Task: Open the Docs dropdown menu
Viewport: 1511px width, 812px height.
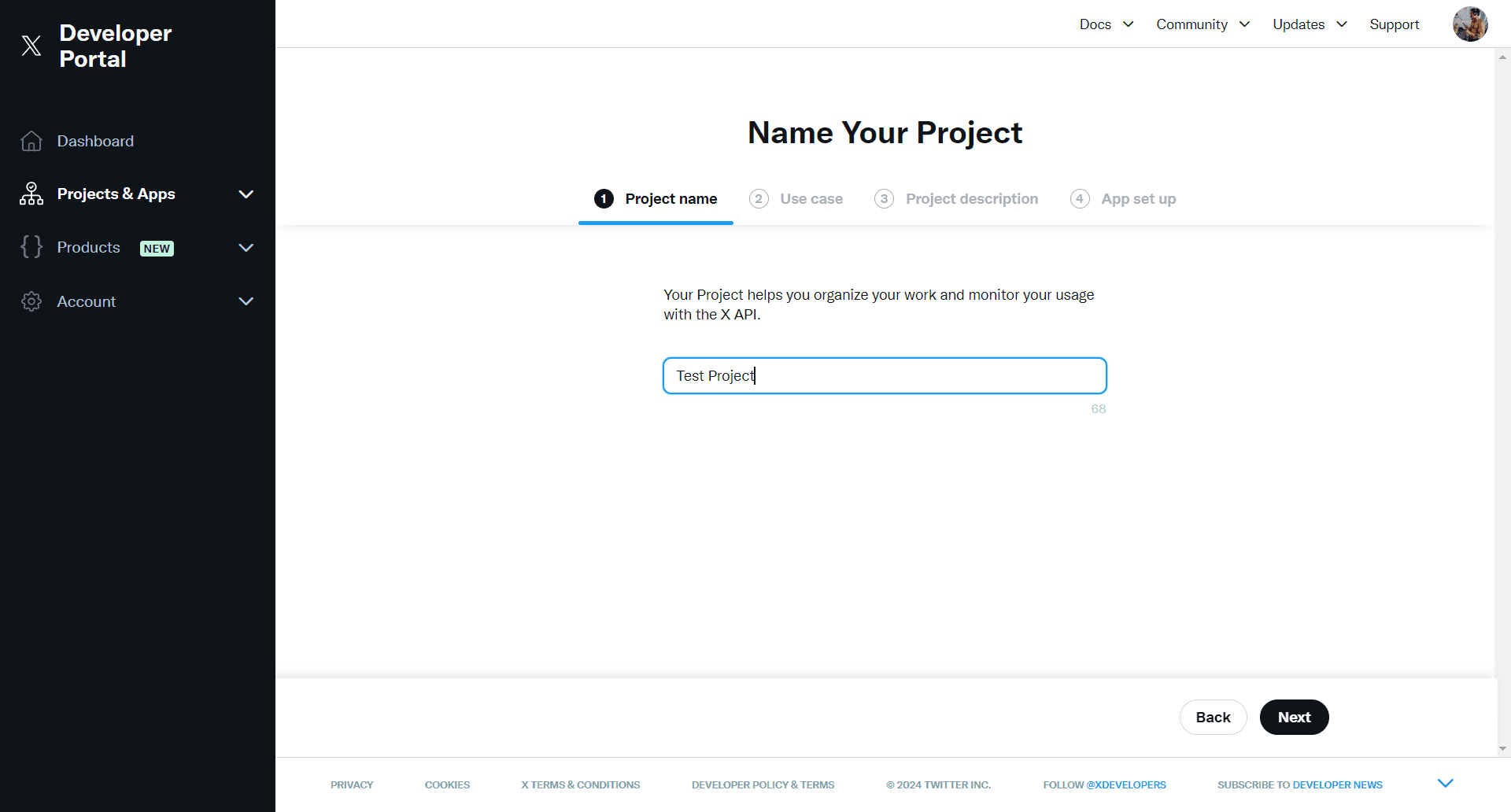Action: tap(1106, 24)
